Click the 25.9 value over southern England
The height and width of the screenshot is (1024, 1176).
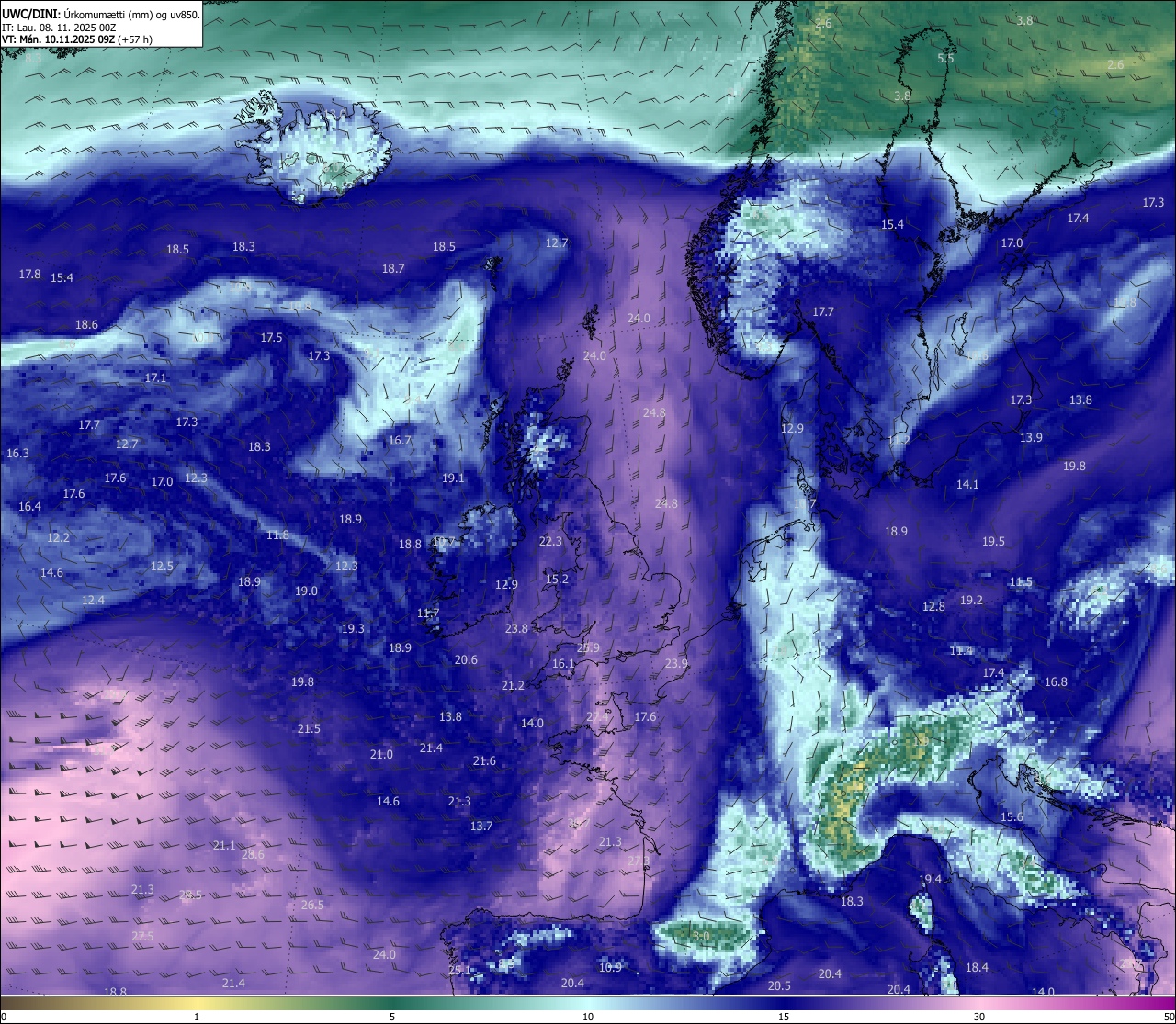click(x=588, y=648)
